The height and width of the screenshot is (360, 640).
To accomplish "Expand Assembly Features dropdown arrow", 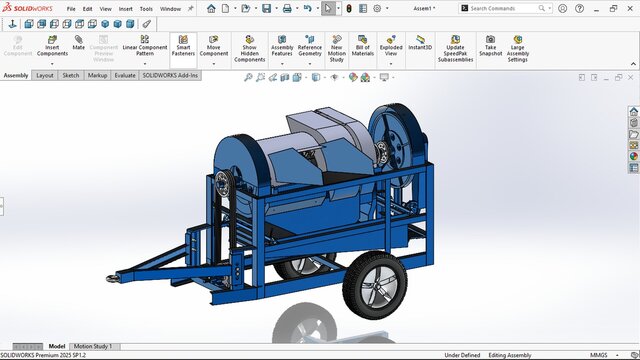I will (282, 64).
